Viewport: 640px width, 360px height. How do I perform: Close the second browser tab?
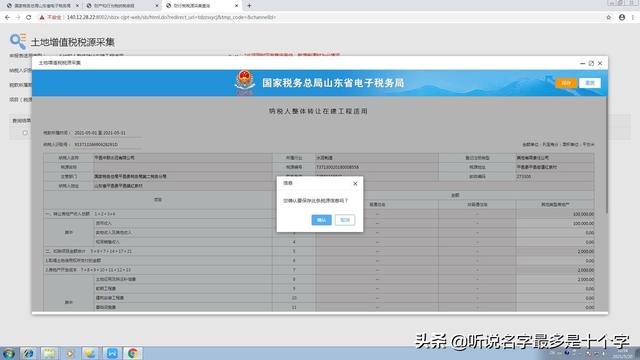coord(157,6)
